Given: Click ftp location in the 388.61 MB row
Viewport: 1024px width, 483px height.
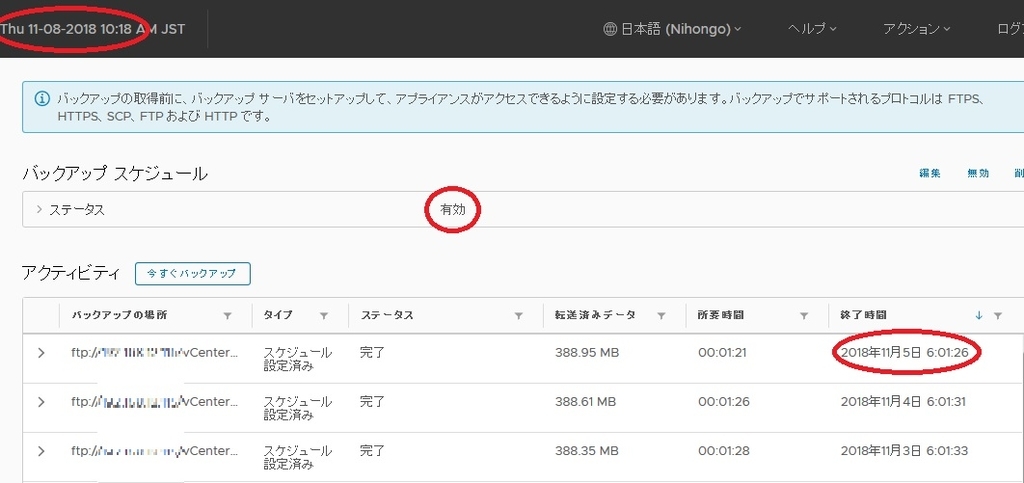Looking at the screenshot, I should point(154,402).
